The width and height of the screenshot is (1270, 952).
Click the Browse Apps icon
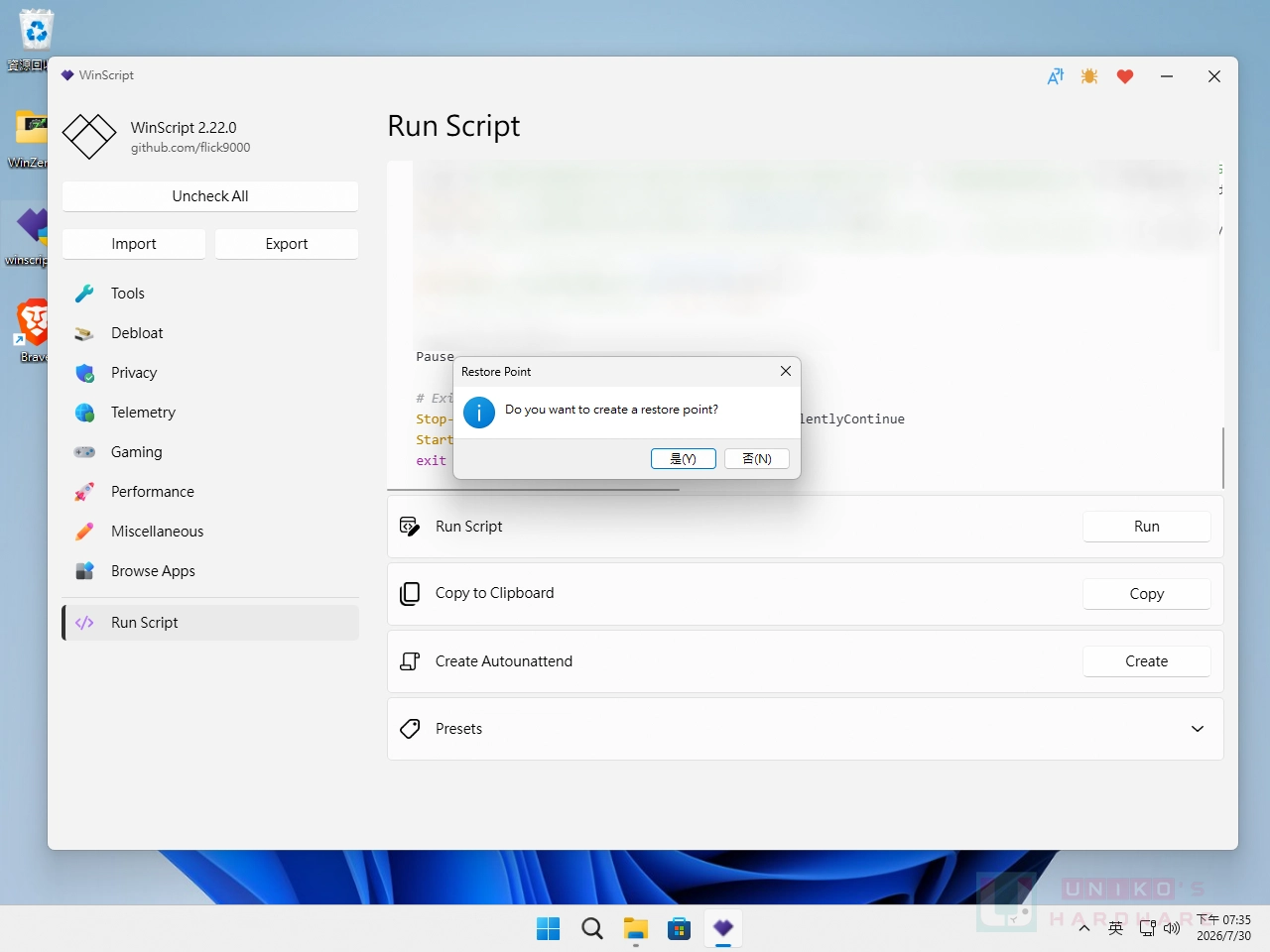click(x=84, y=571)
